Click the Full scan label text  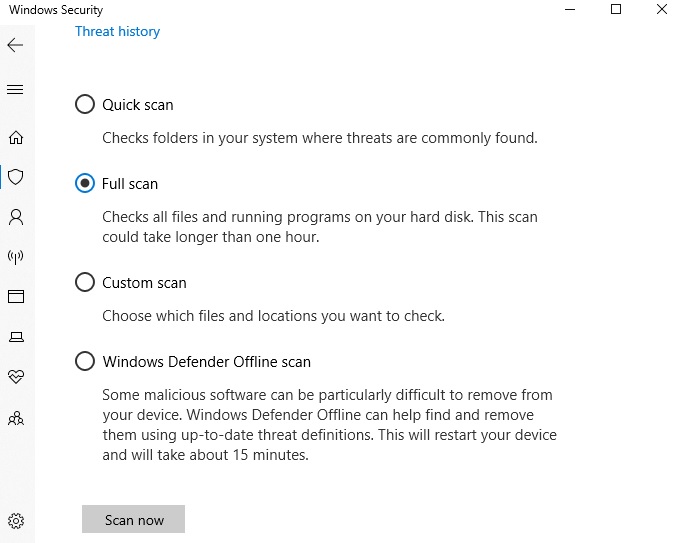[x=130, y=184]
